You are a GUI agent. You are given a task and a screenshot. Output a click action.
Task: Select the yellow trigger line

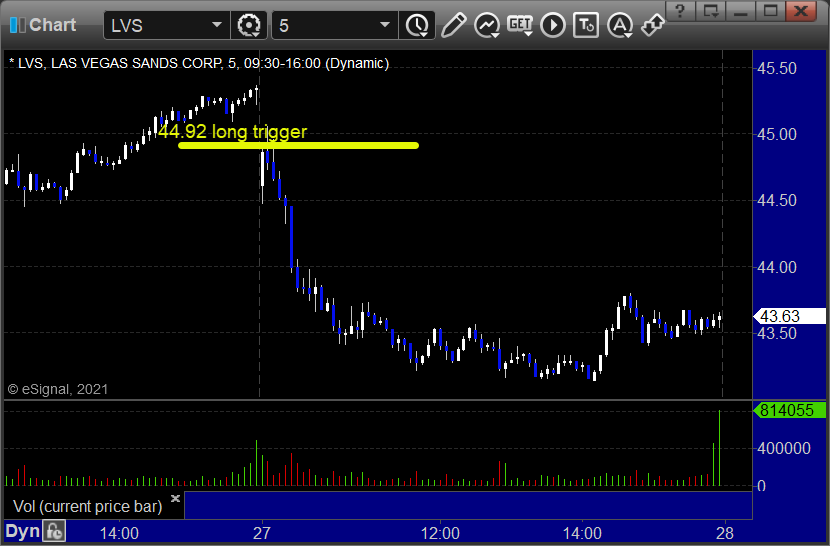pos(299,146)
